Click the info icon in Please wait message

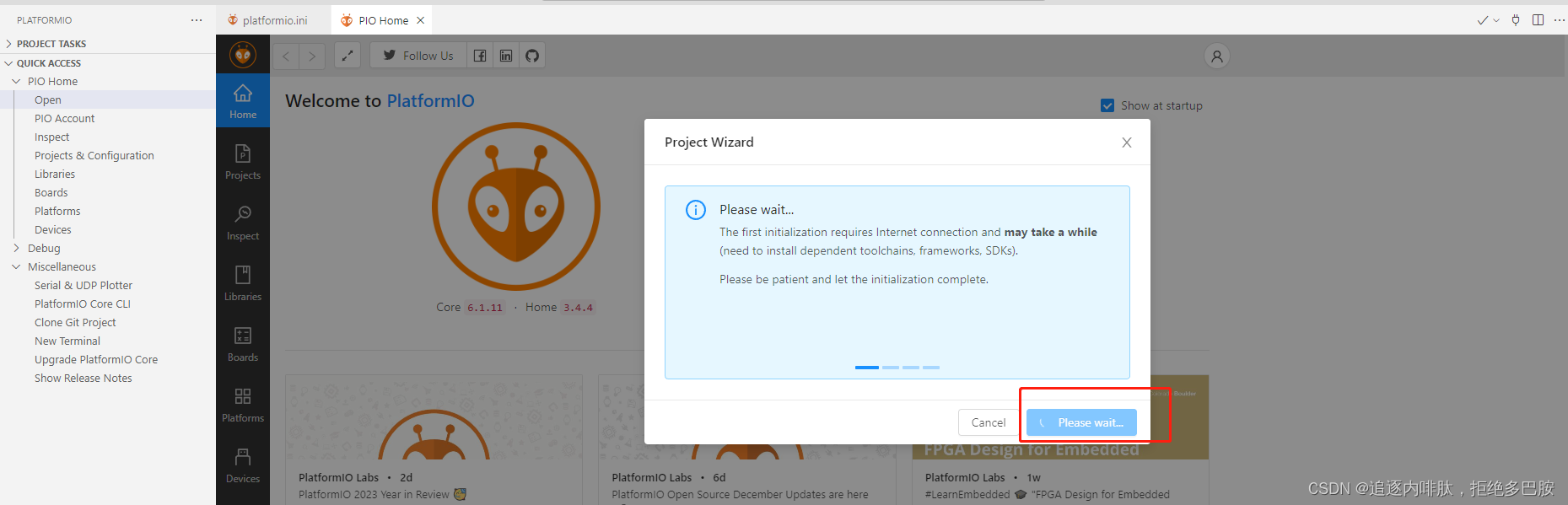696,210
